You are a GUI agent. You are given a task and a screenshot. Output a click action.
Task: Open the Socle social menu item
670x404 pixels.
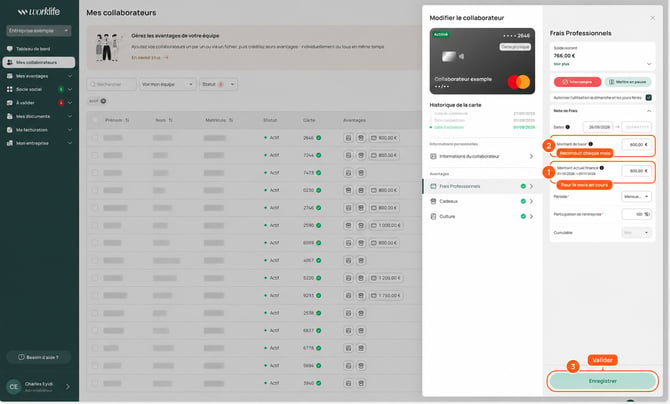(x=39, y=89)
